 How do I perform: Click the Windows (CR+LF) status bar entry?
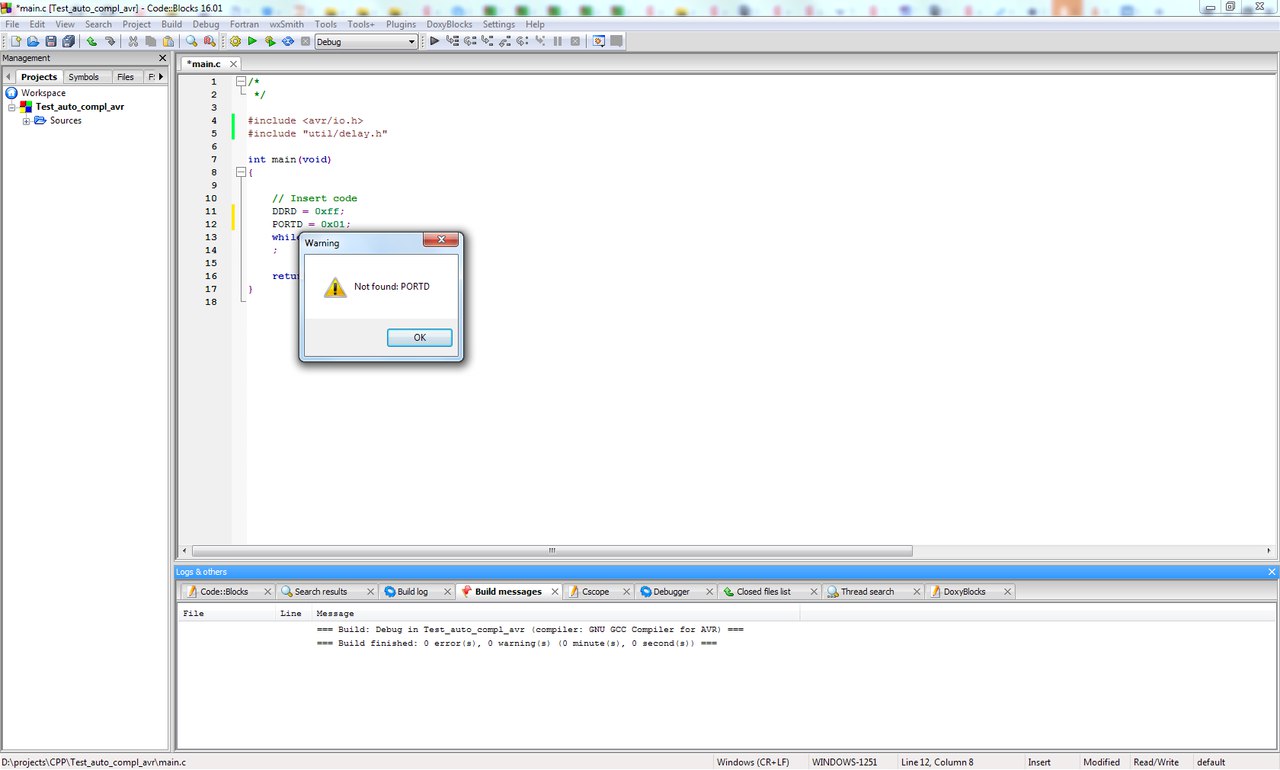coord(753,762)
